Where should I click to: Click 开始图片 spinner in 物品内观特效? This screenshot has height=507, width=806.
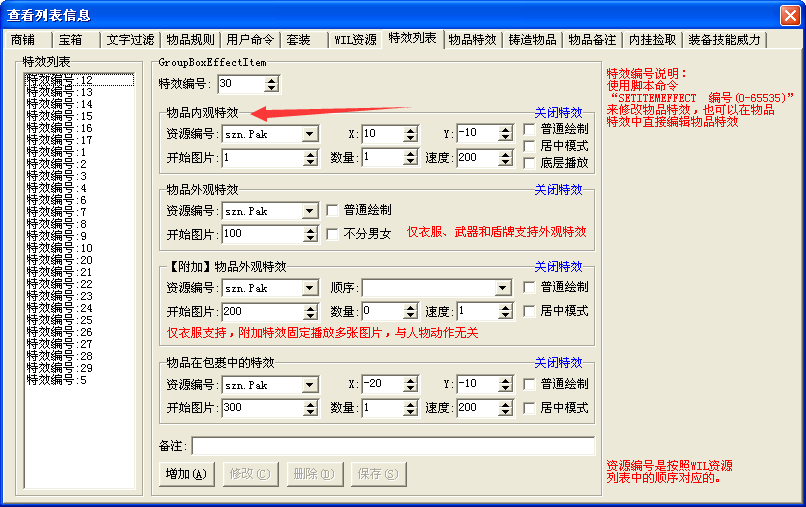[x=310, y=158]
